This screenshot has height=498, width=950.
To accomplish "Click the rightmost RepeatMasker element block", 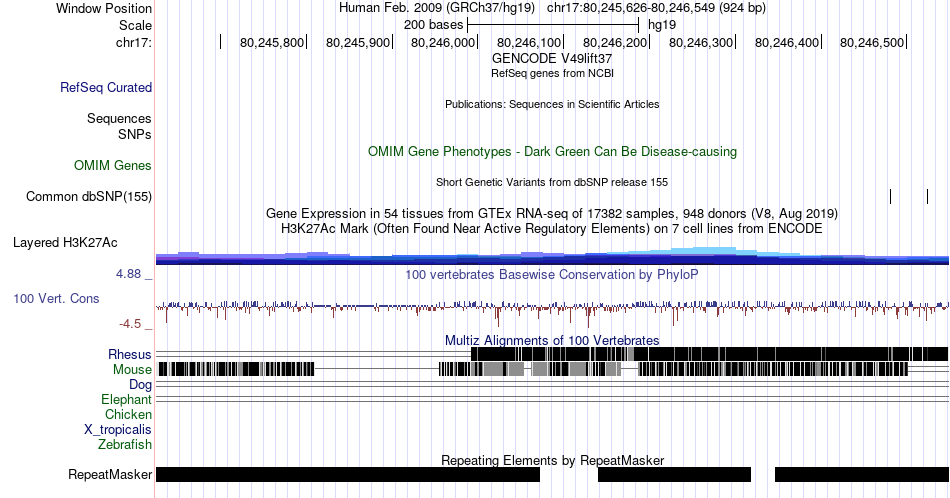I will 862,474.
